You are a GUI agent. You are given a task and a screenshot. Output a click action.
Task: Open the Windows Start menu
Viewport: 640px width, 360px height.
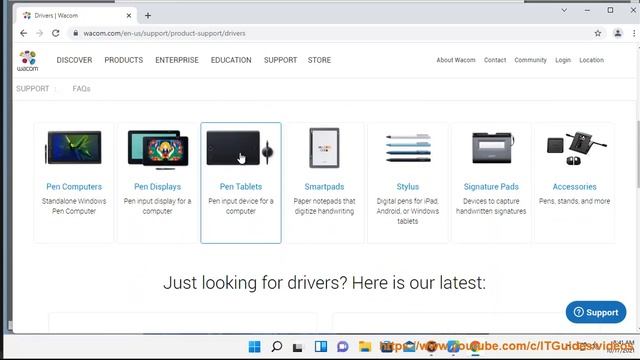[255, 347]
